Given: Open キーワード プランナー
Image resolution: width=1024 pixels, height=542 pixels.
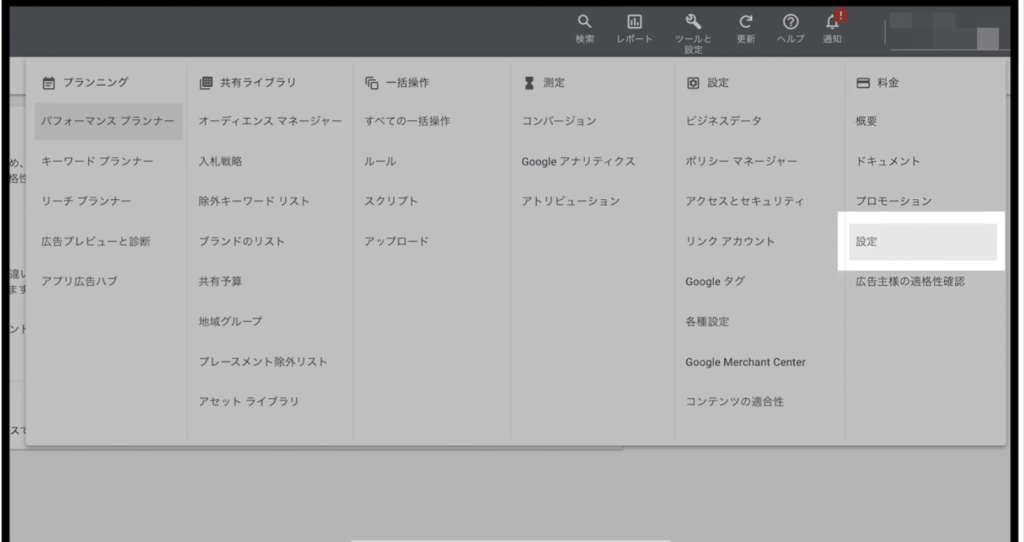Looking at the screenshot, I should (97, 161).
